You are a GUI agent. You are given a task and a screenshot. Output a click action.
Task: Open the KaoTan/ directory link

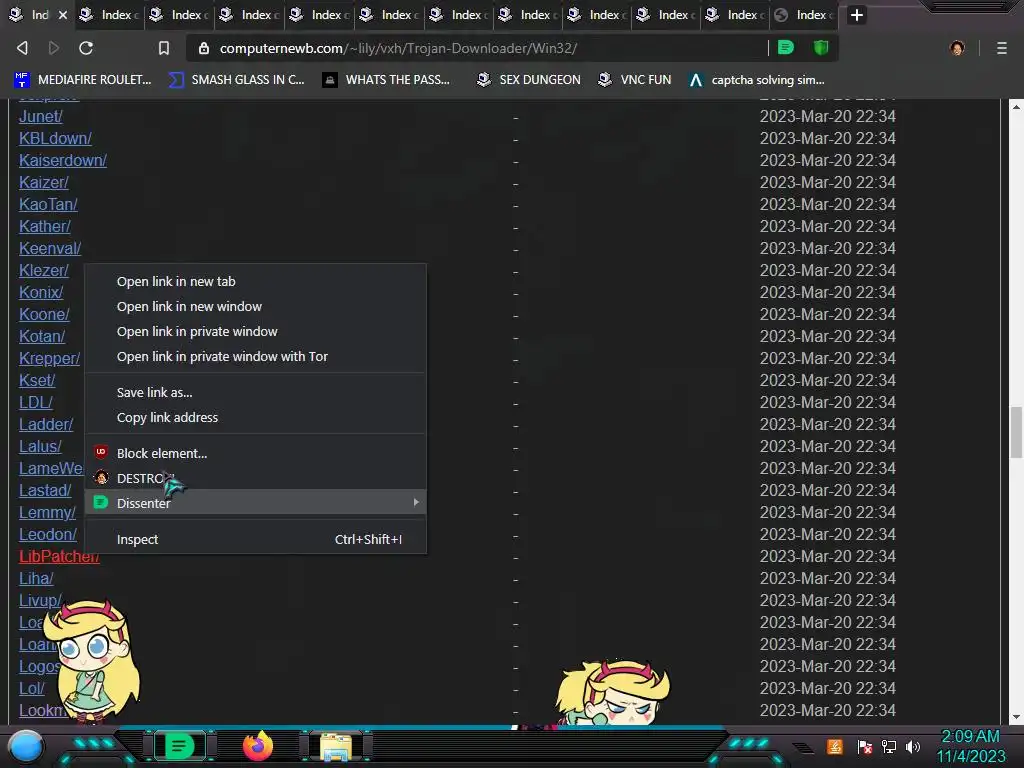pyautogui.click(x=48, y=204)
